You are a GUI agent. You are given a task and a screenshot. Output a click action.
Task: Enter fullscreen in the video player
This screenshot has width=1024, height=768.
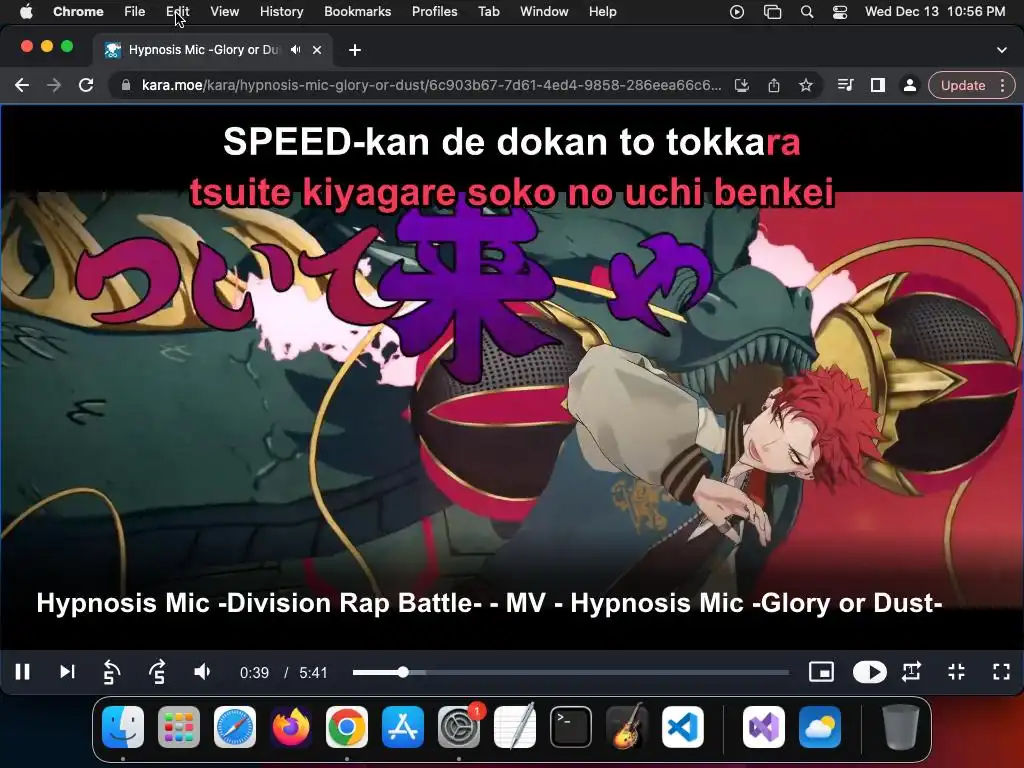click(1001, 672)
